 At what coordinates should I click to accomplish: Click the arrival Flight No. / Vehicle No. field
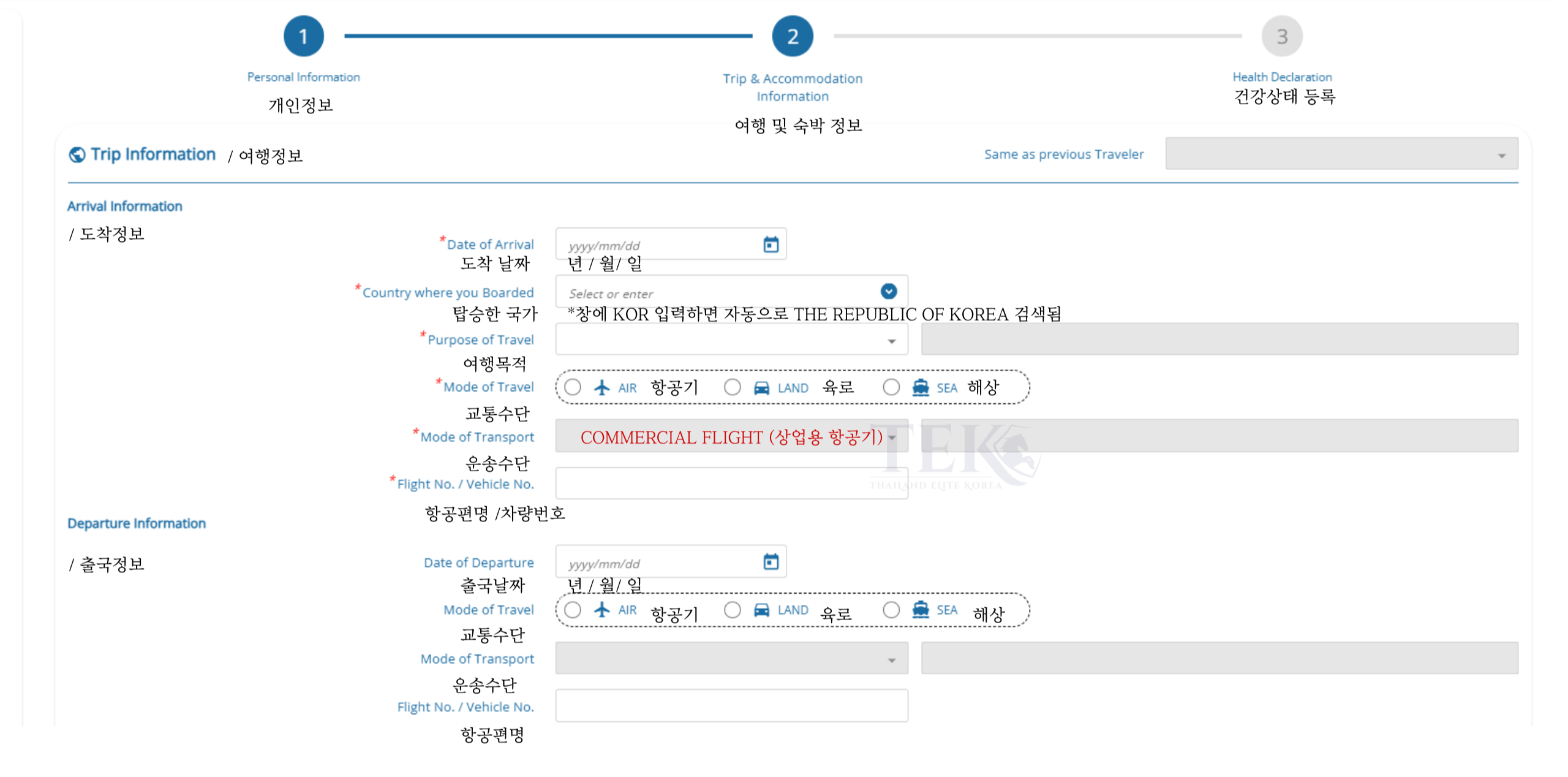731,483
